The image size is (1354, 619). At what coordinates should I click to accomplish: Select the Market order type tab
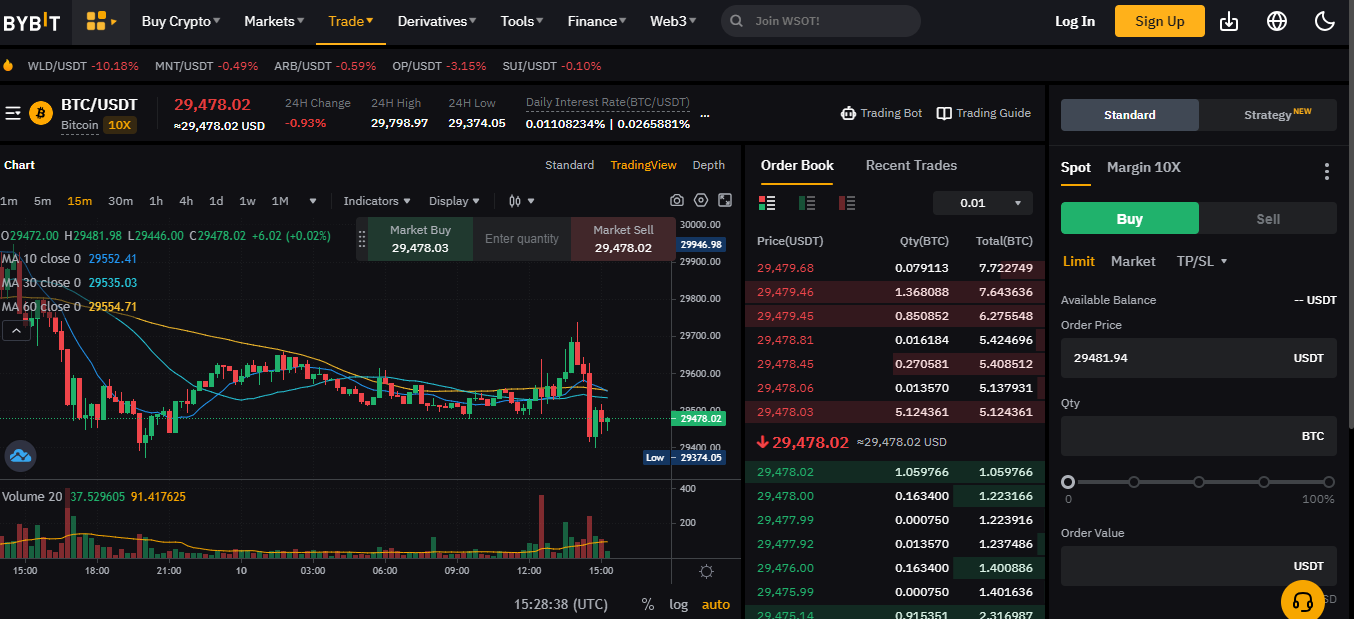(1133, 261)
